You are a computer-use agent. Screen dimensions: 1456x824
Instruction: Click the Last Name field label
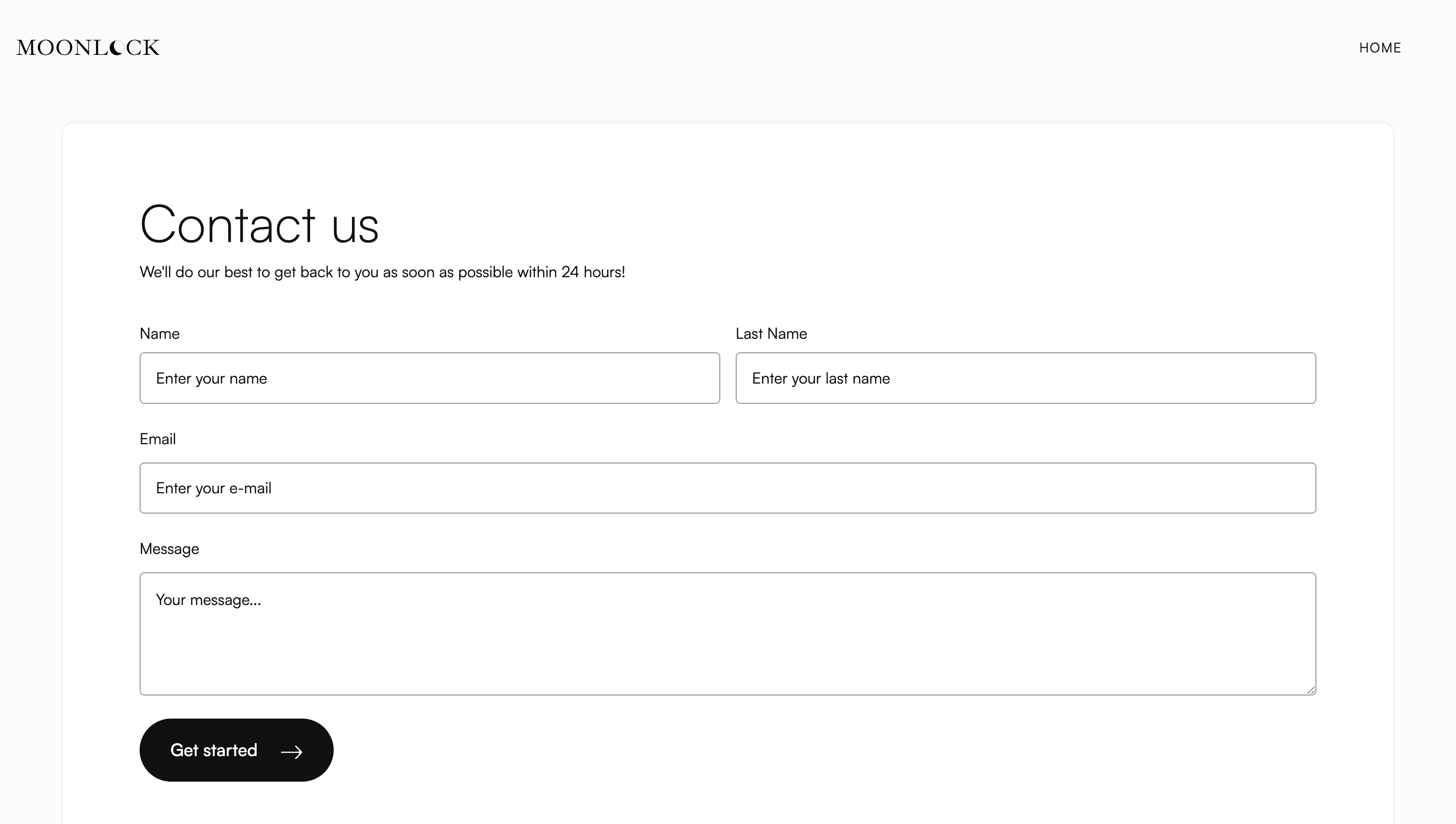pos(771,334)
